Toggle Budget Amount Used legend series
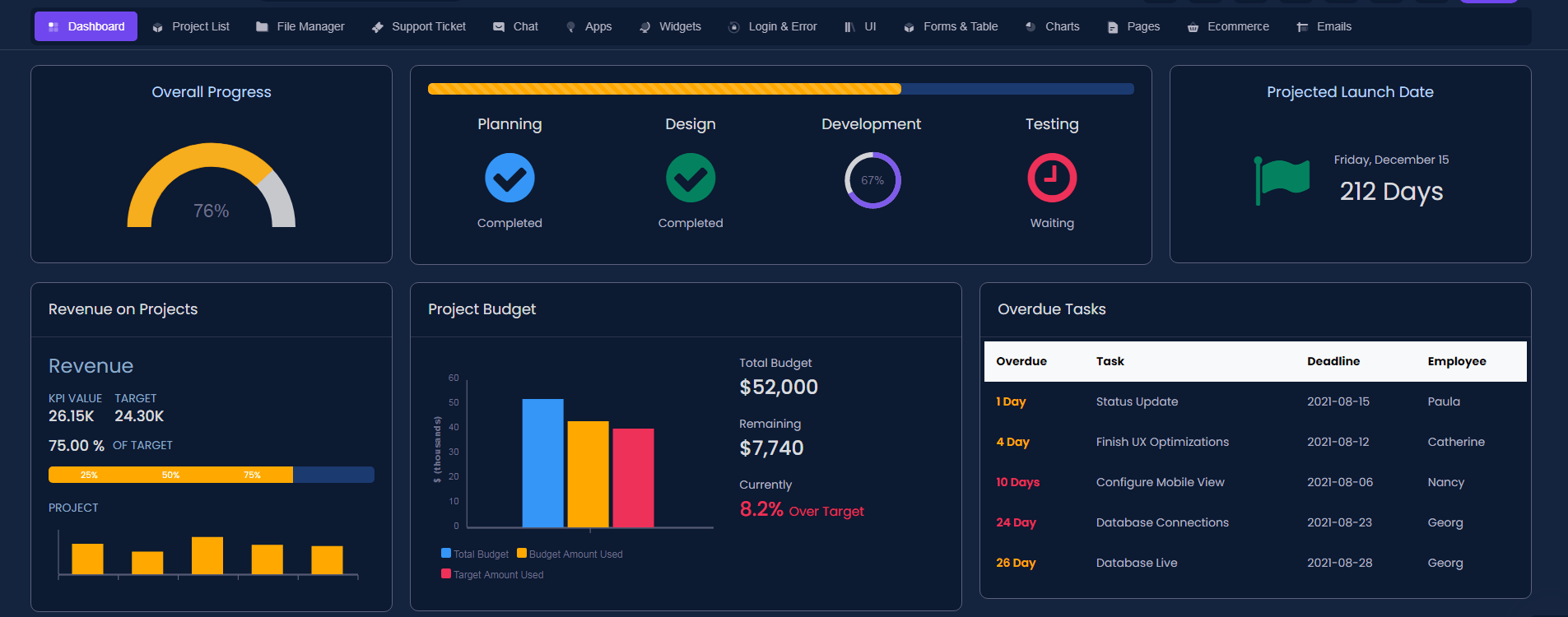This screenshot has width=1568, height=617. click(x=570, y=554)
